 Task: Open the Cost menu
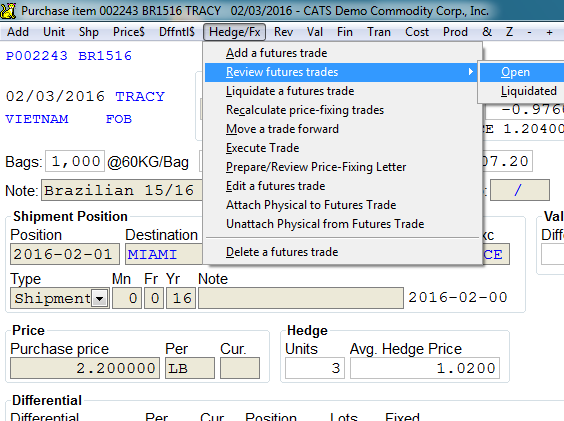tap(417, 32)
